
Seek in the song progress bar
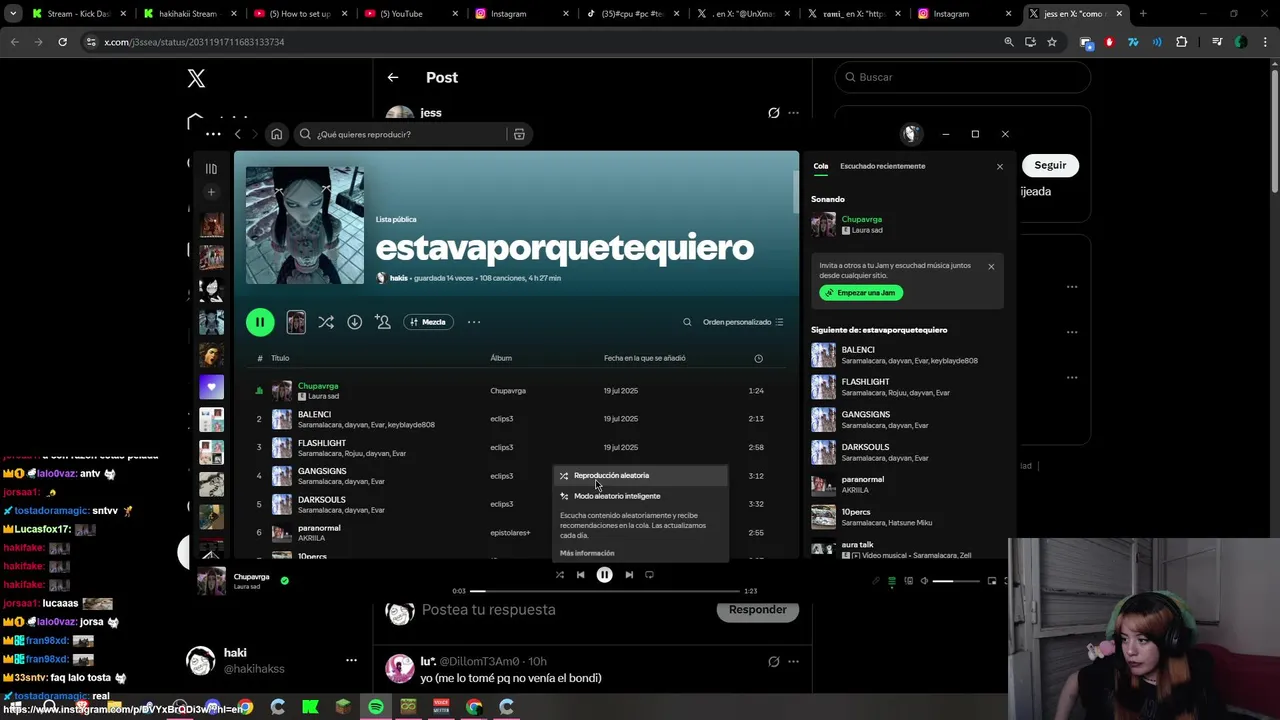pyautogui.click(x=604, y=591)
